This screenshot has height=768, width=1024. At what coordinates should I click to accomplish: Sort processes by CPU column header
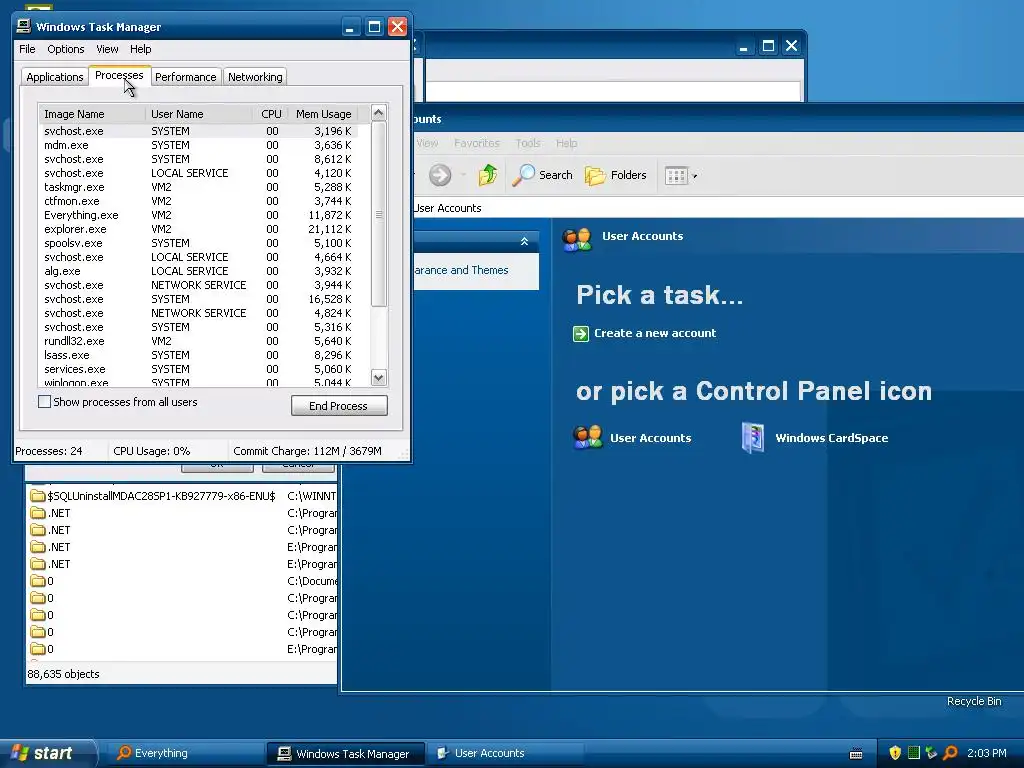tap(269, 114)
